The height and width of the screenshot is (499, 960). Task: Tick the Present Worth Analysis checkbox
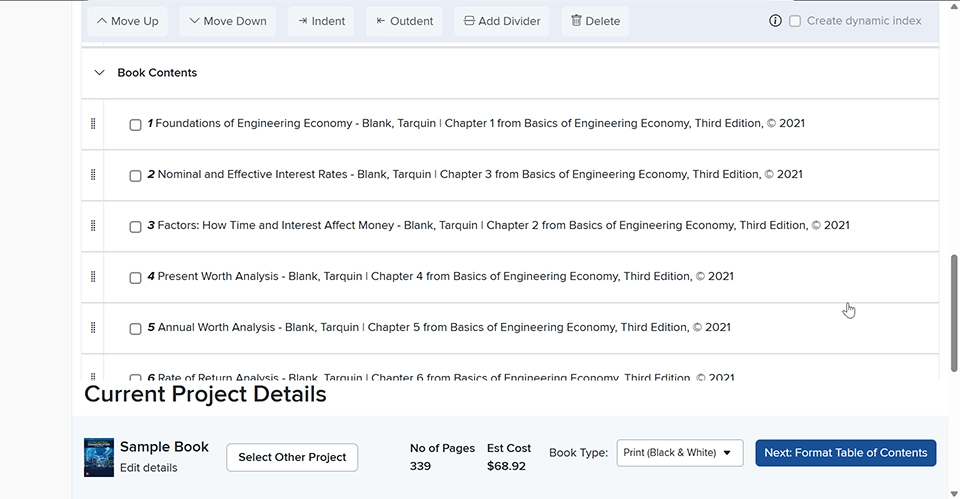[x=135, y=278]
